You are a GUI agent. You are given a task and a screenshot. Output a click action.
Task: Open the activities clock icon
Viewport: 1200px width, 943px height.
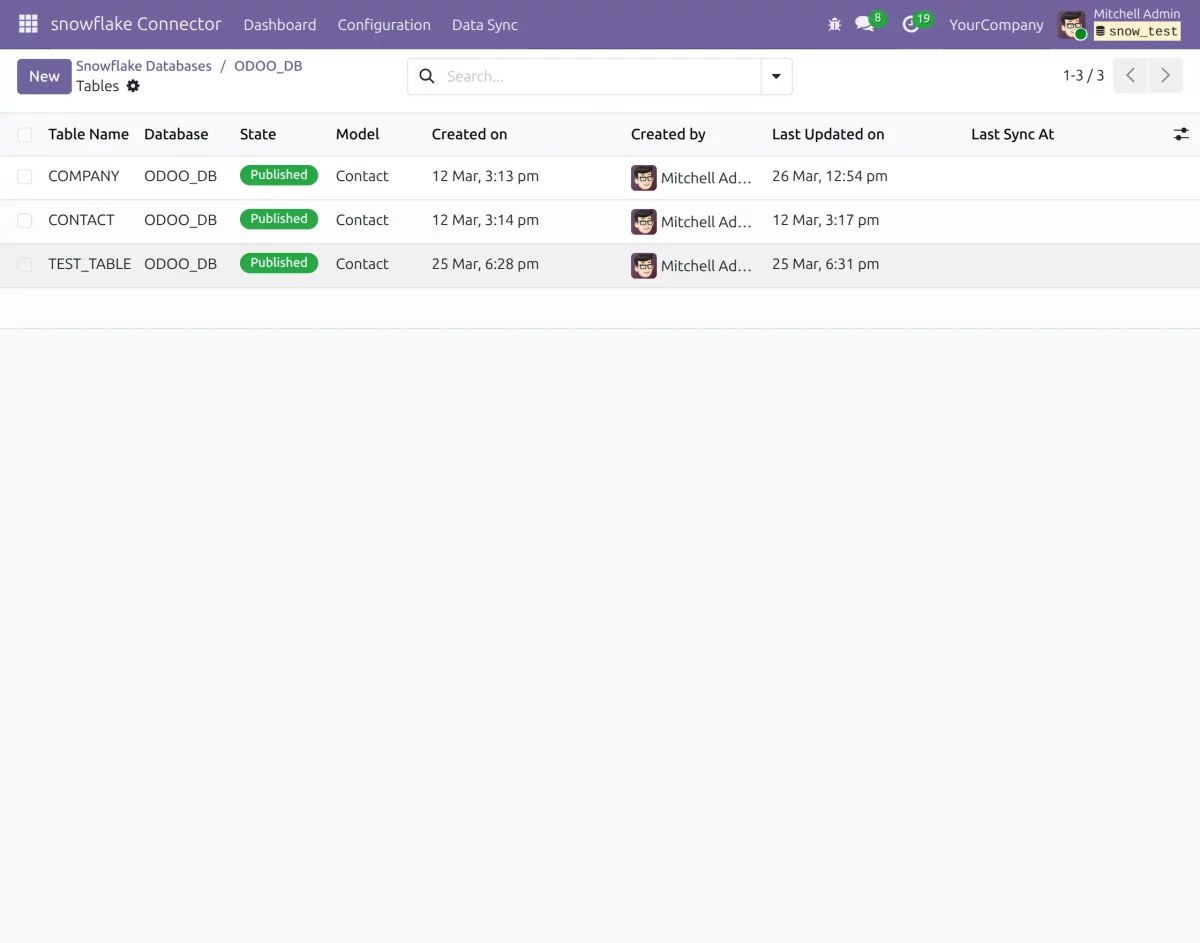pyautogui.click(x=910, y=24)
